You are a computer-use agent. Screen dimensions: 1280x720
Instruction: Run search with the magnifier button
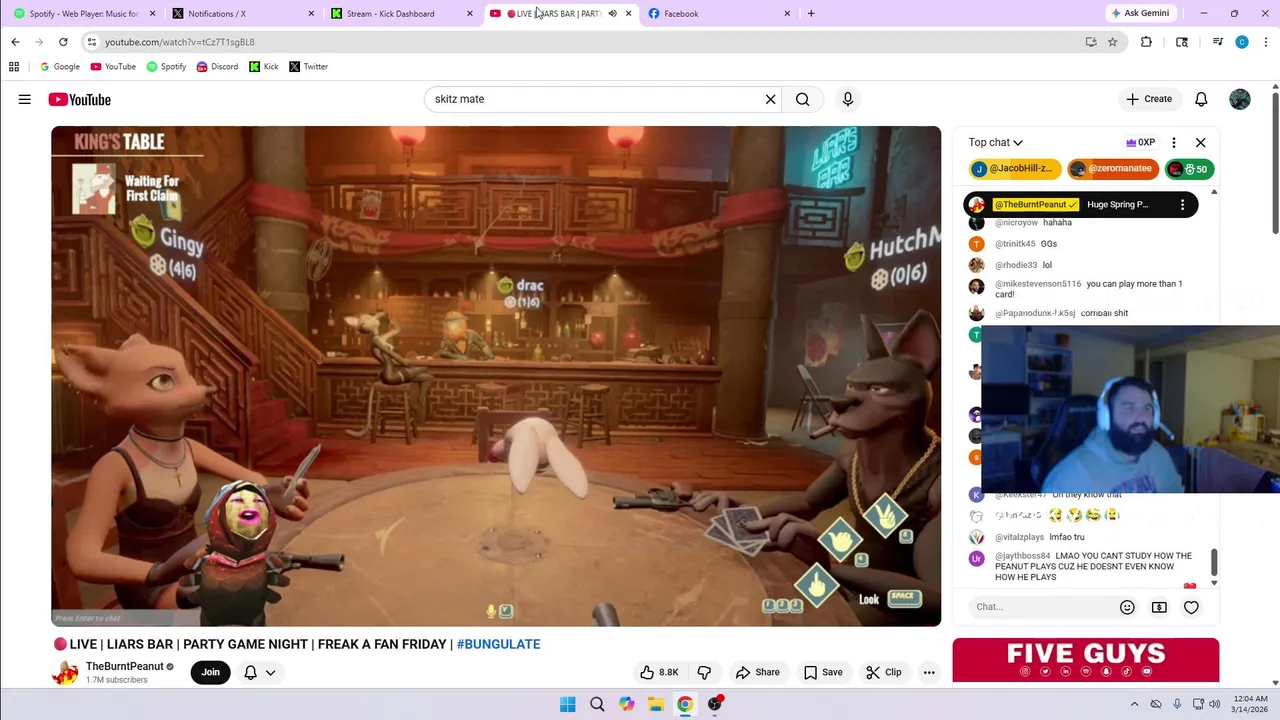(x=802, y=99)
